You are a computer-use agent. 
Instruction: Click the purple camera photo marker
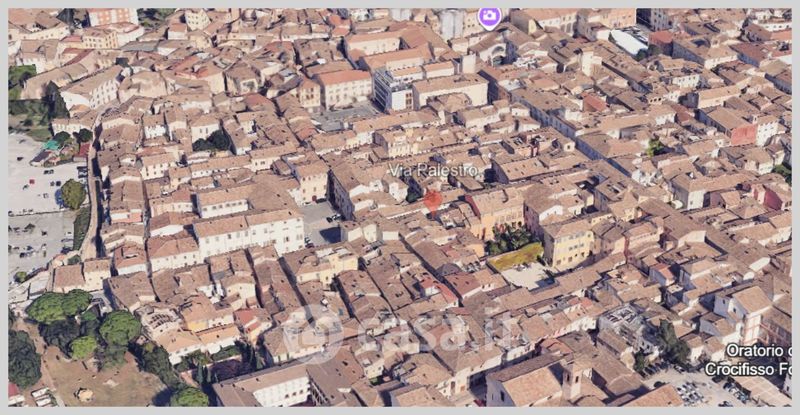(489, 16)
